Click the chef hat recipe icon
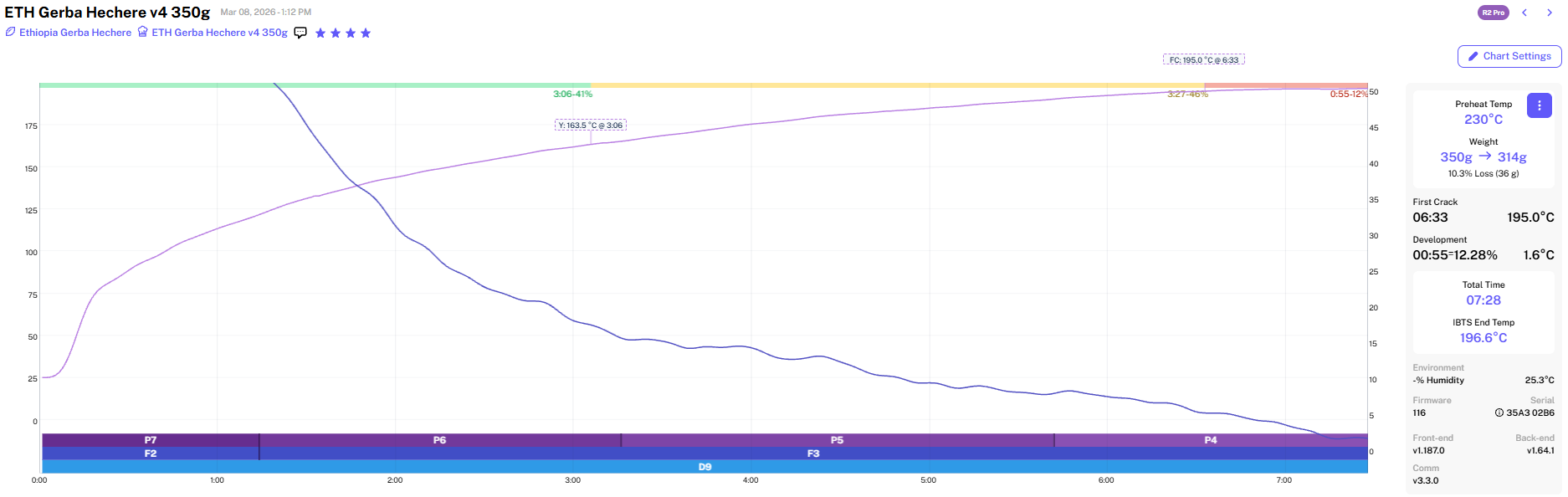This screenshot has width=1568, height=497. click(143, 32)
